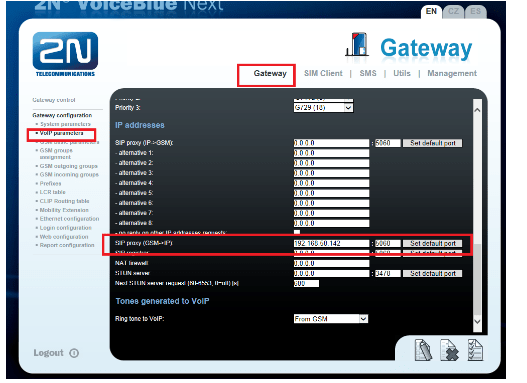
Task: Click the scroll-up arrow of the panel
Action: (x=477, y=110)
